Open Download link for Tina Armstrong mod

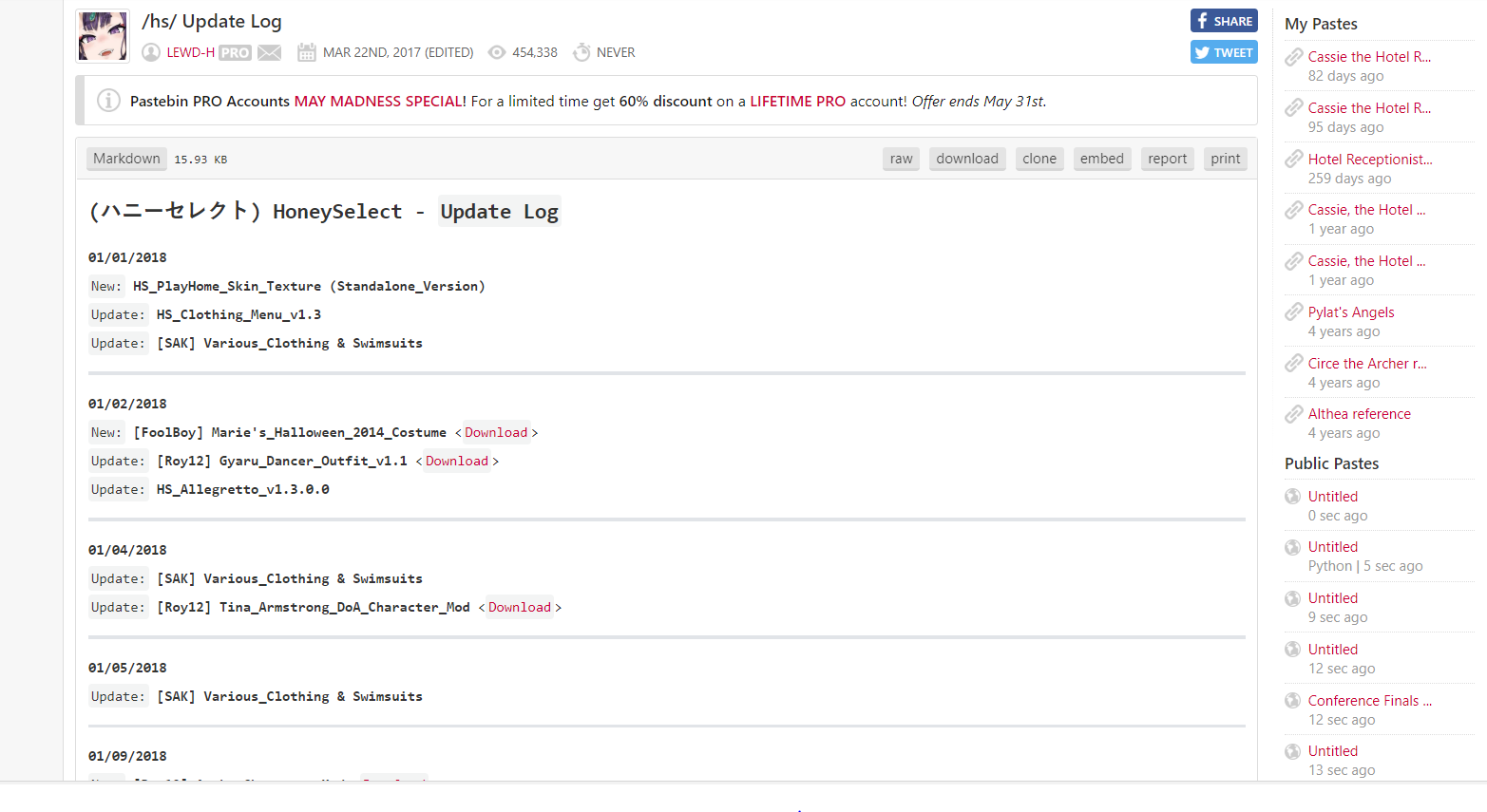coord(520,607)
